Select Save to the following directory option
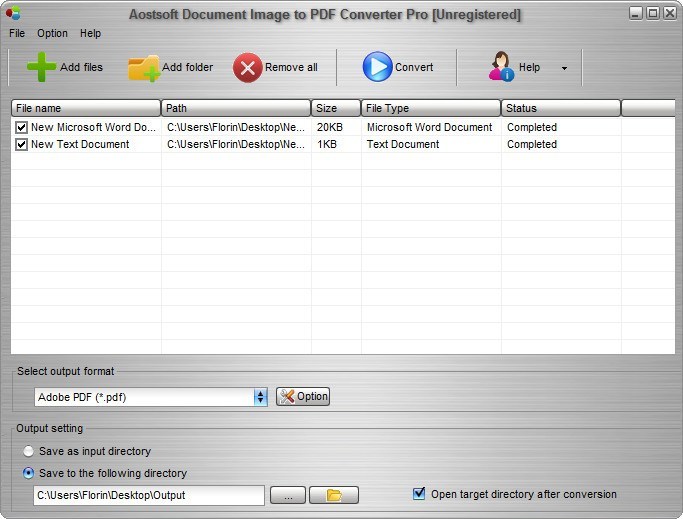The height and width of the screenshot is (519, 683). click(28, 473)
